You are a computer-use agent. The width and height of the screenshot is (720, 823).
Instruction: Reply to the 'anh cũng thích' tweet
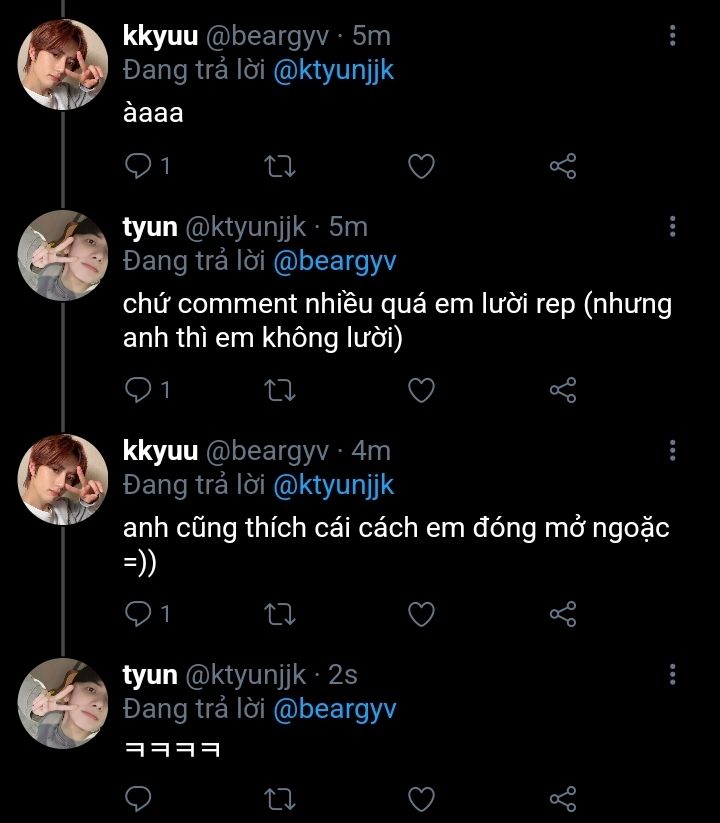click(137, 612)
